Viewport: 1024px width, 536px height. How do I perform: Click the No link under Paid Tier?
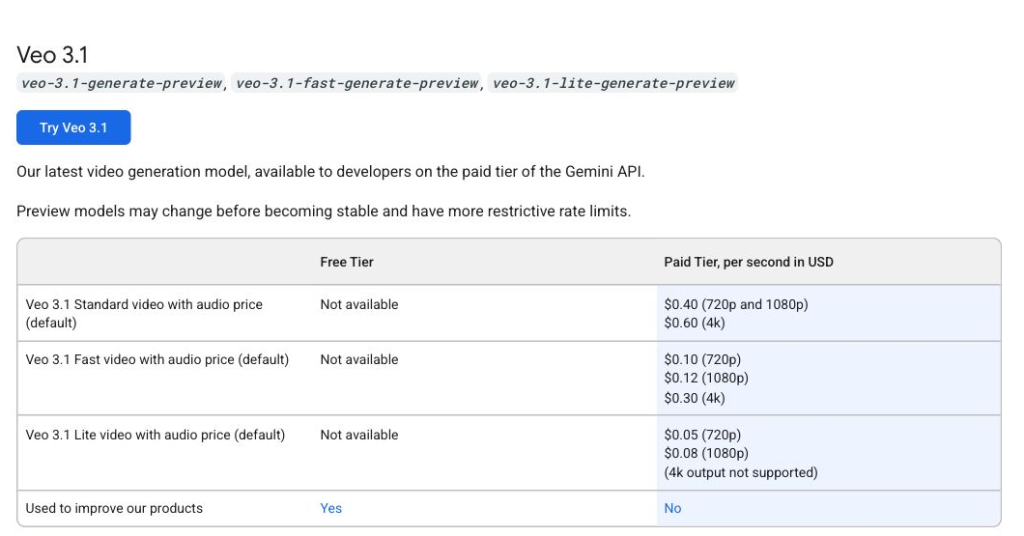(x=672, y=508)
